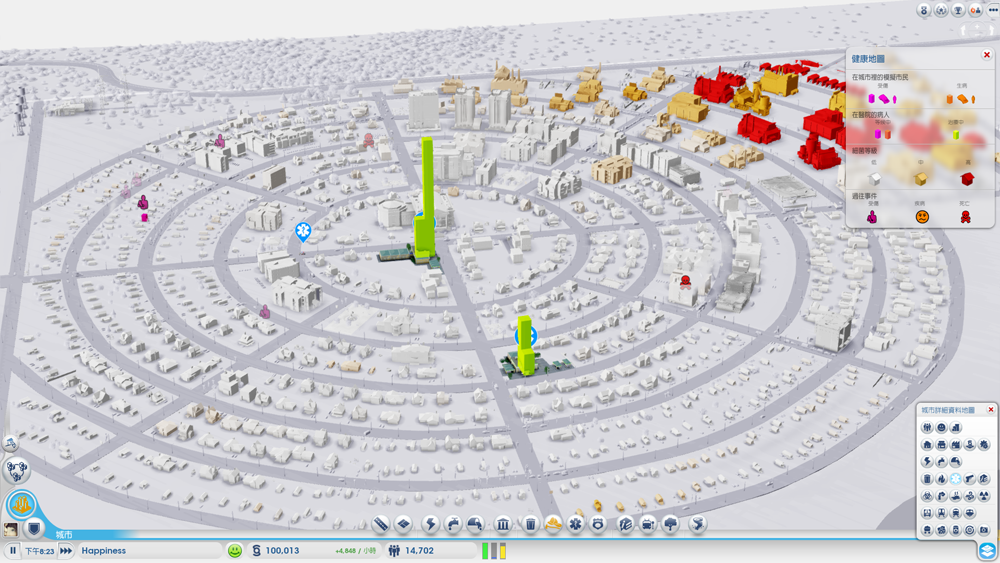Click the RCI demand bars

pyautogui.click(x=494, y=550)
